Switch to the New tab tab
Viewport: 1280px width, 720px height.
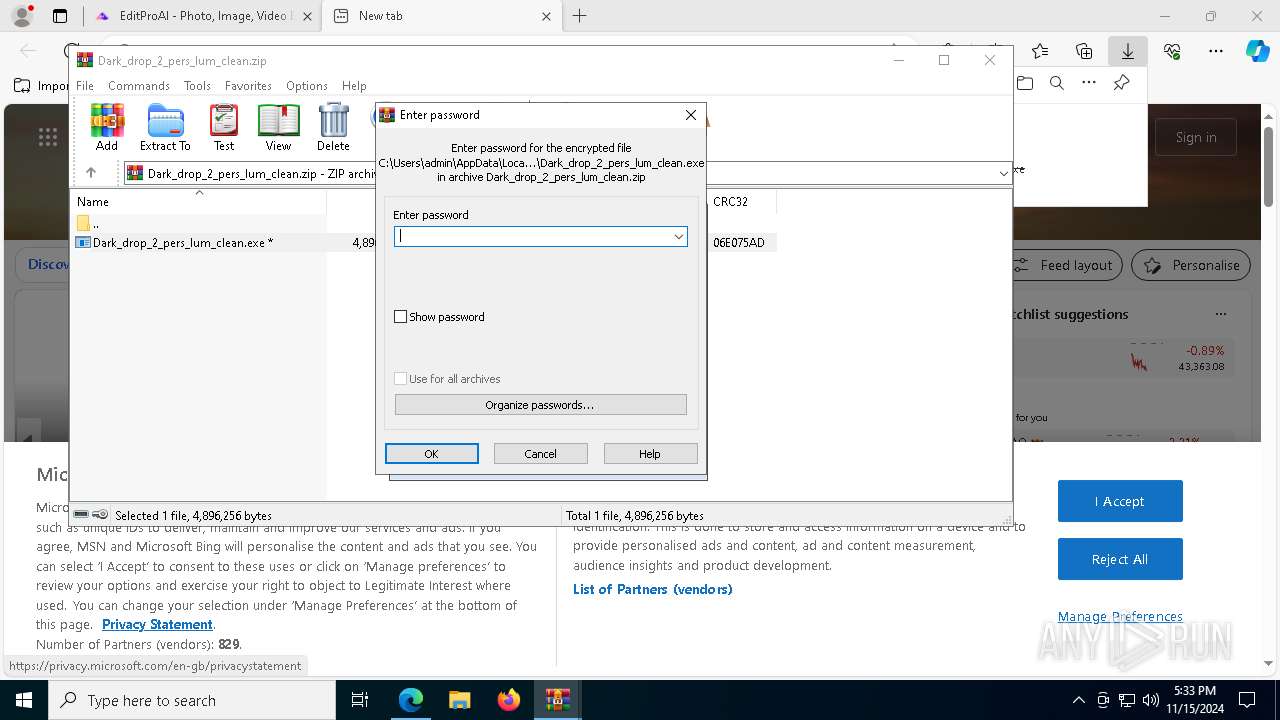pos(441,16)
